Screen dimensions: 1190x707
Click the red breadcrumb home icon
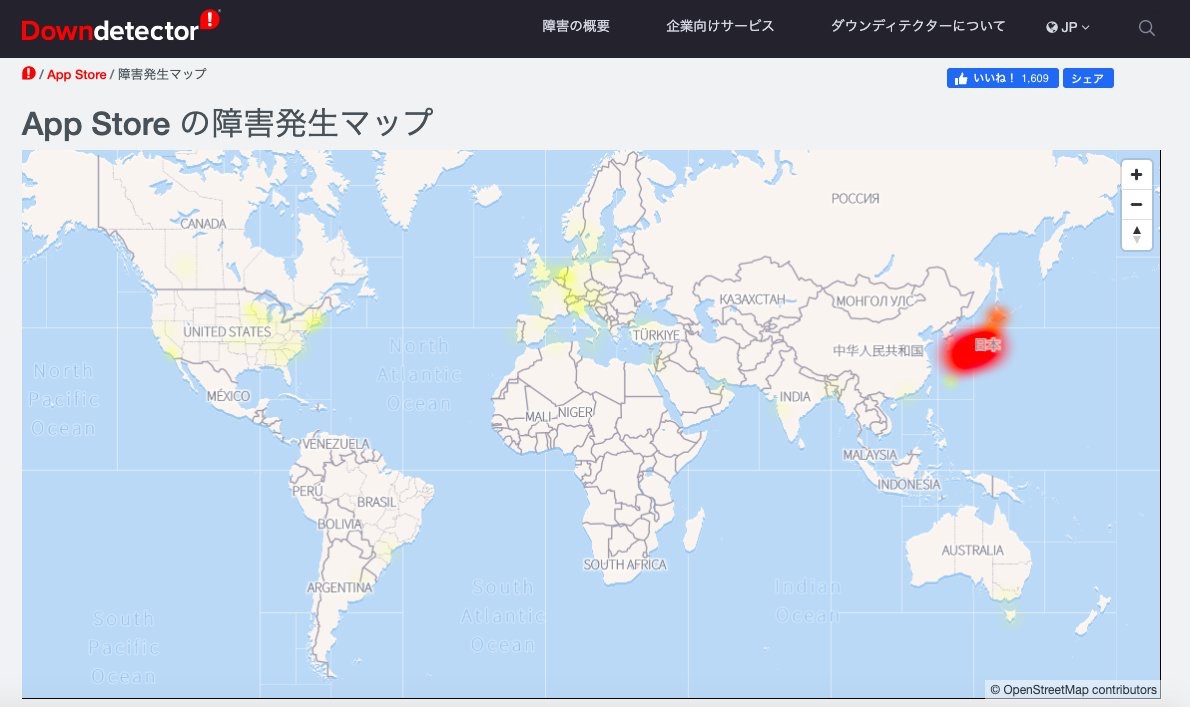point(28,74)
